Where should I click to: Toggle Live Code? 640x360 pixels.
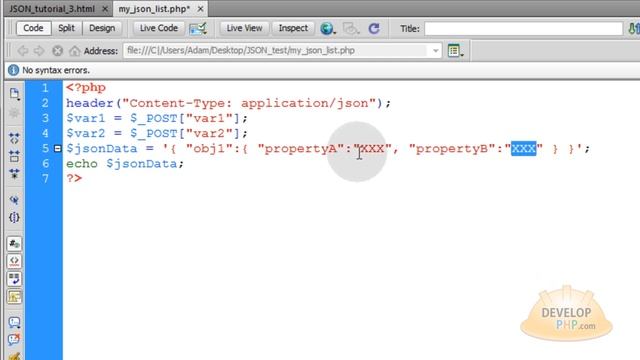(159, 28)
